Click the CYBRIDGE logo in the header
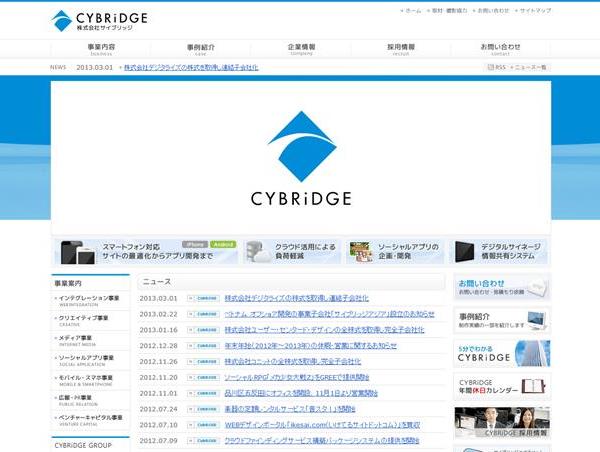Viewport: 600px width, 452px height. coord(99,21)
